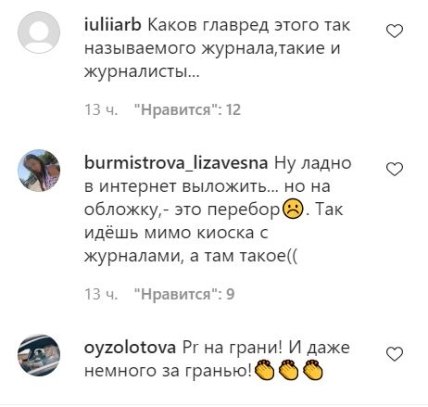Tap heart icon on oyzolotova's comment
428x407 pixels.
(394, 354)
